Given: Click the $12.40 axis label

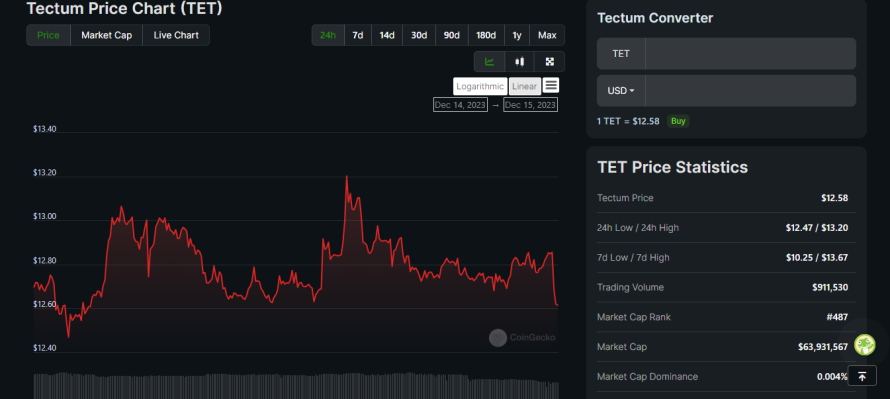Looking at the screenshot, I should [x=44, y=347].
